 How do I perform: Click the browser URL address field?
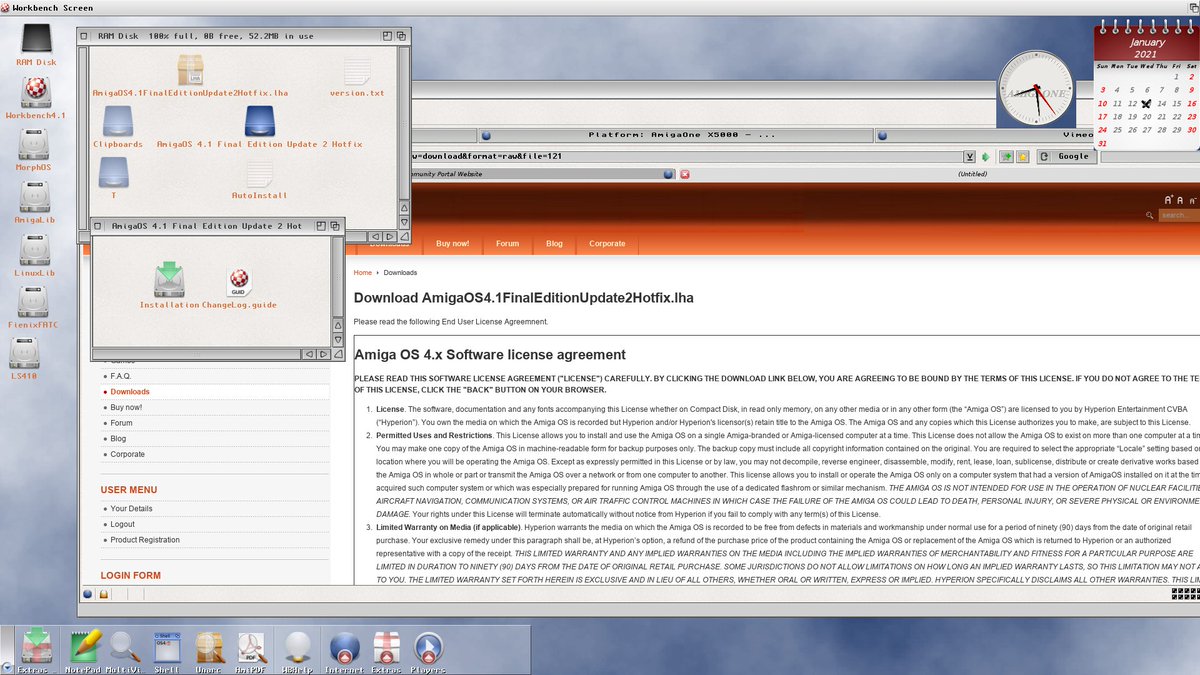coord(687,157)
